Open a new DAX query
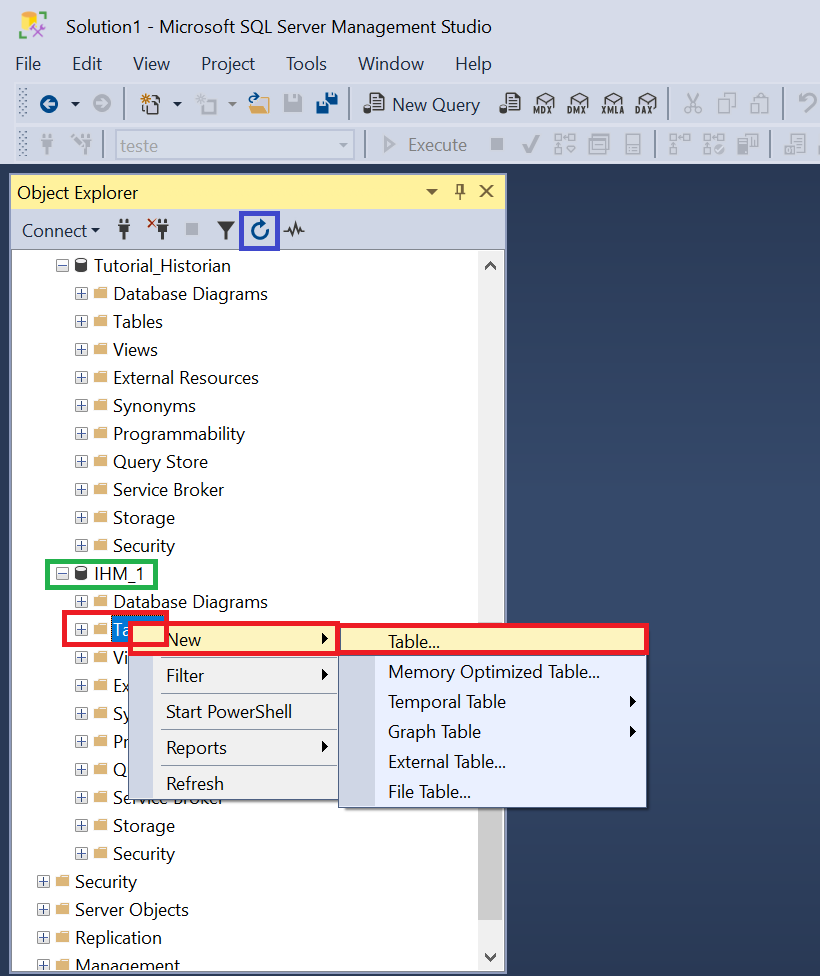This screenshot has height=976, width=820. (x=646, y=104)
